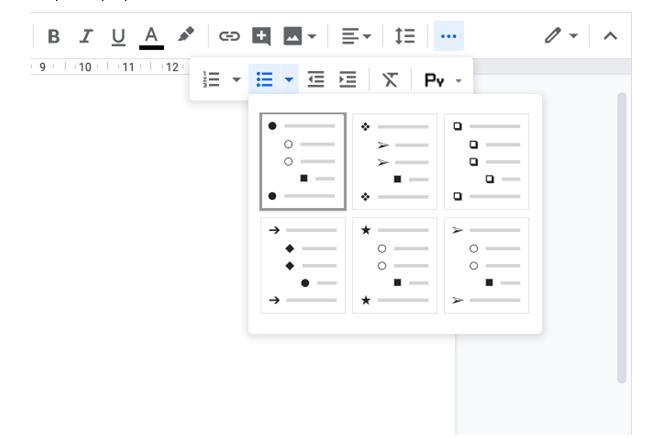Open the text color picker
Screen dimensions: 653x438
click(x=151, y=36)
